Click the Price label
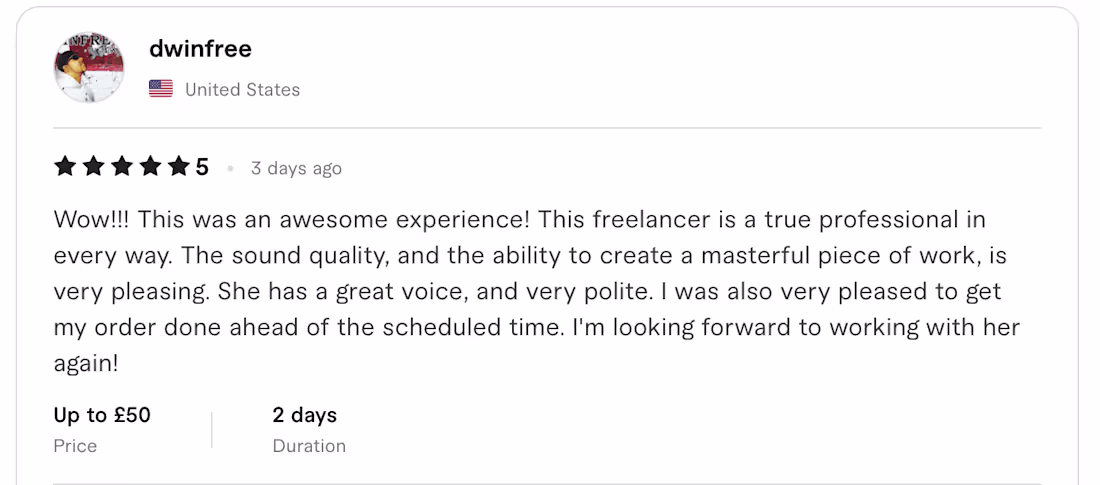 click(75, 446)
